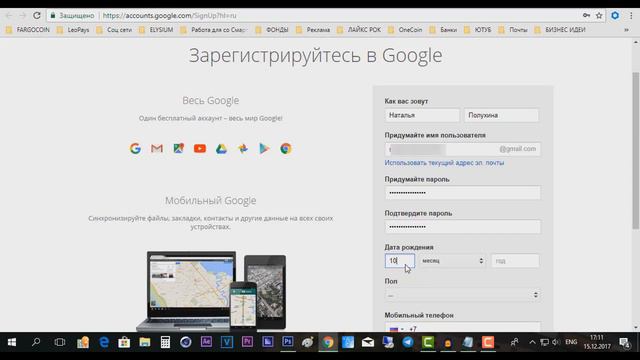This screenshot has height=360, width=640.
Task: Open the 'Реклама' bookmarks folder
Action: pos(313,30)
